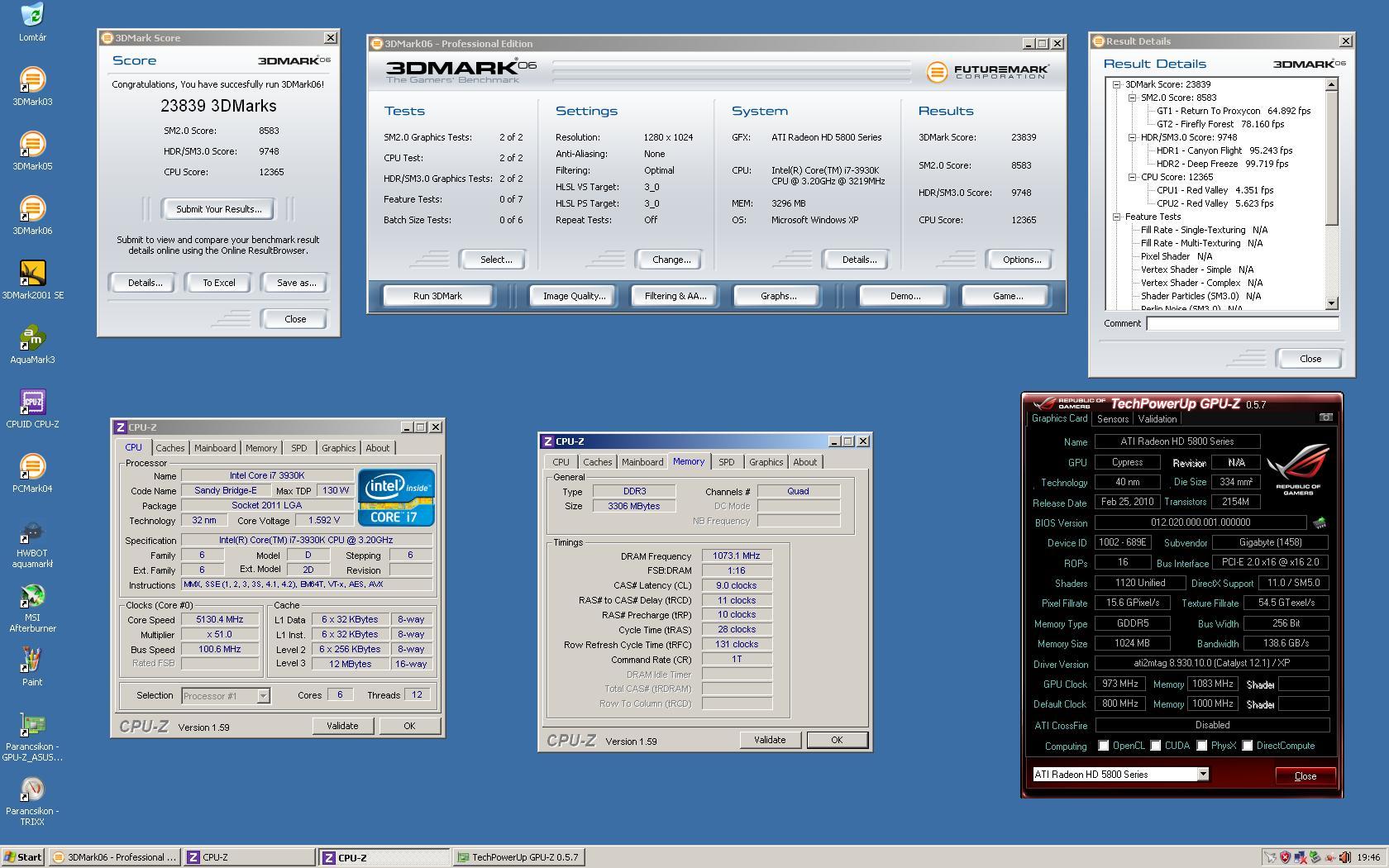Collapse 3DMark Score tree node

(x=1116, y=84)
